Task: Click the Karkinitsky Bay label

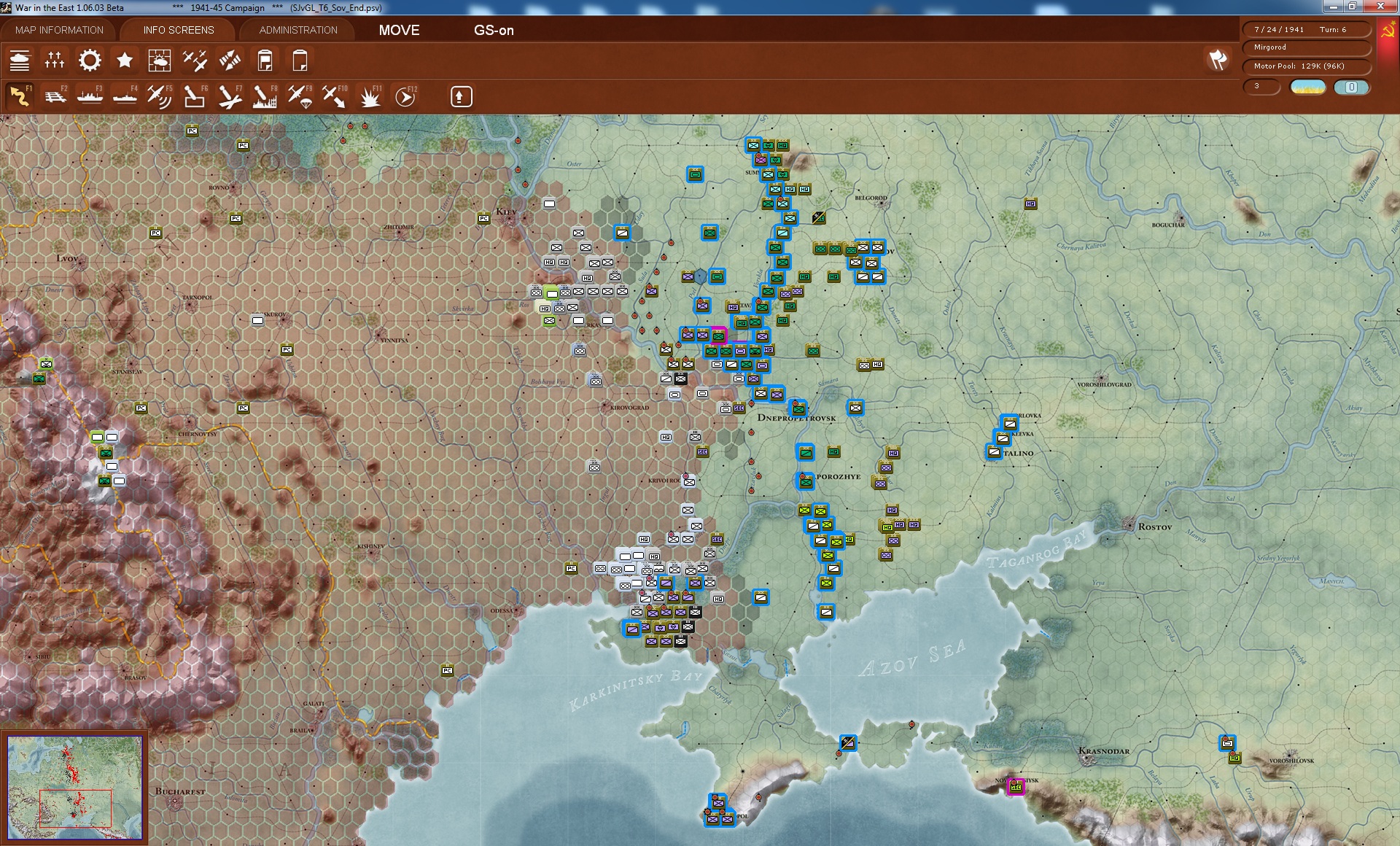Action: click(635, 690)
